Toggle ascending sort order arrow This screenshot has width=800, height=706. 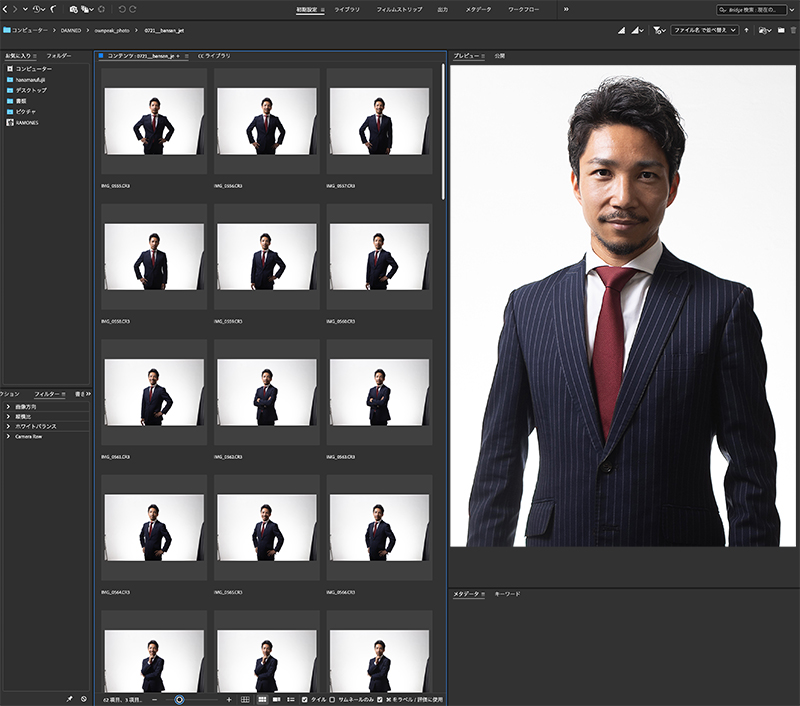point(746,31)
